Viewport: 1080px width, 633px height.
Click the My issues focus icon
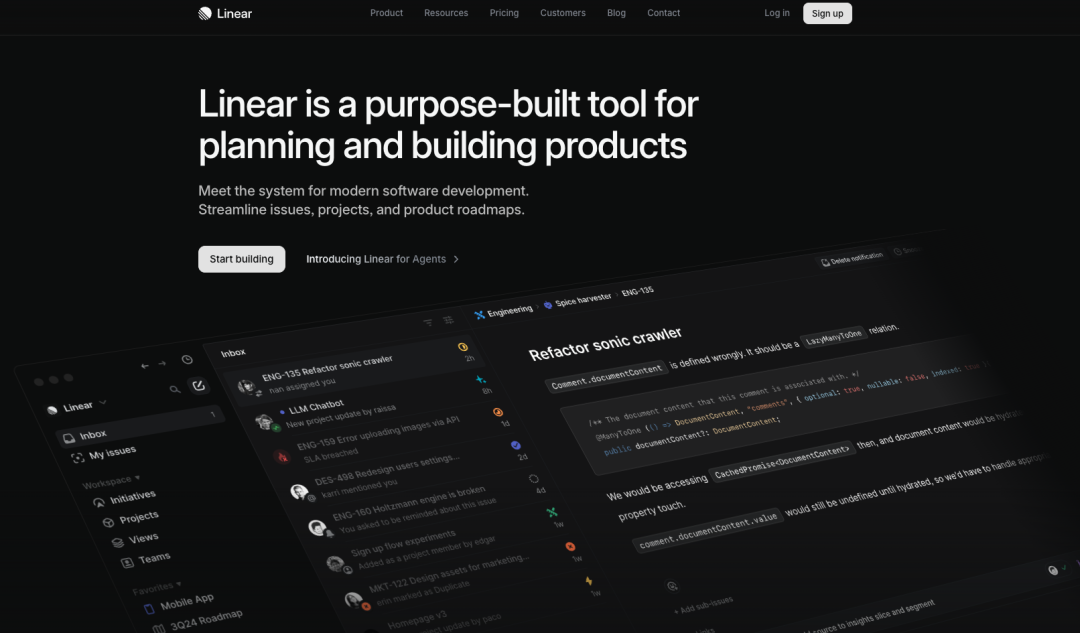click(x=78, y=457)
